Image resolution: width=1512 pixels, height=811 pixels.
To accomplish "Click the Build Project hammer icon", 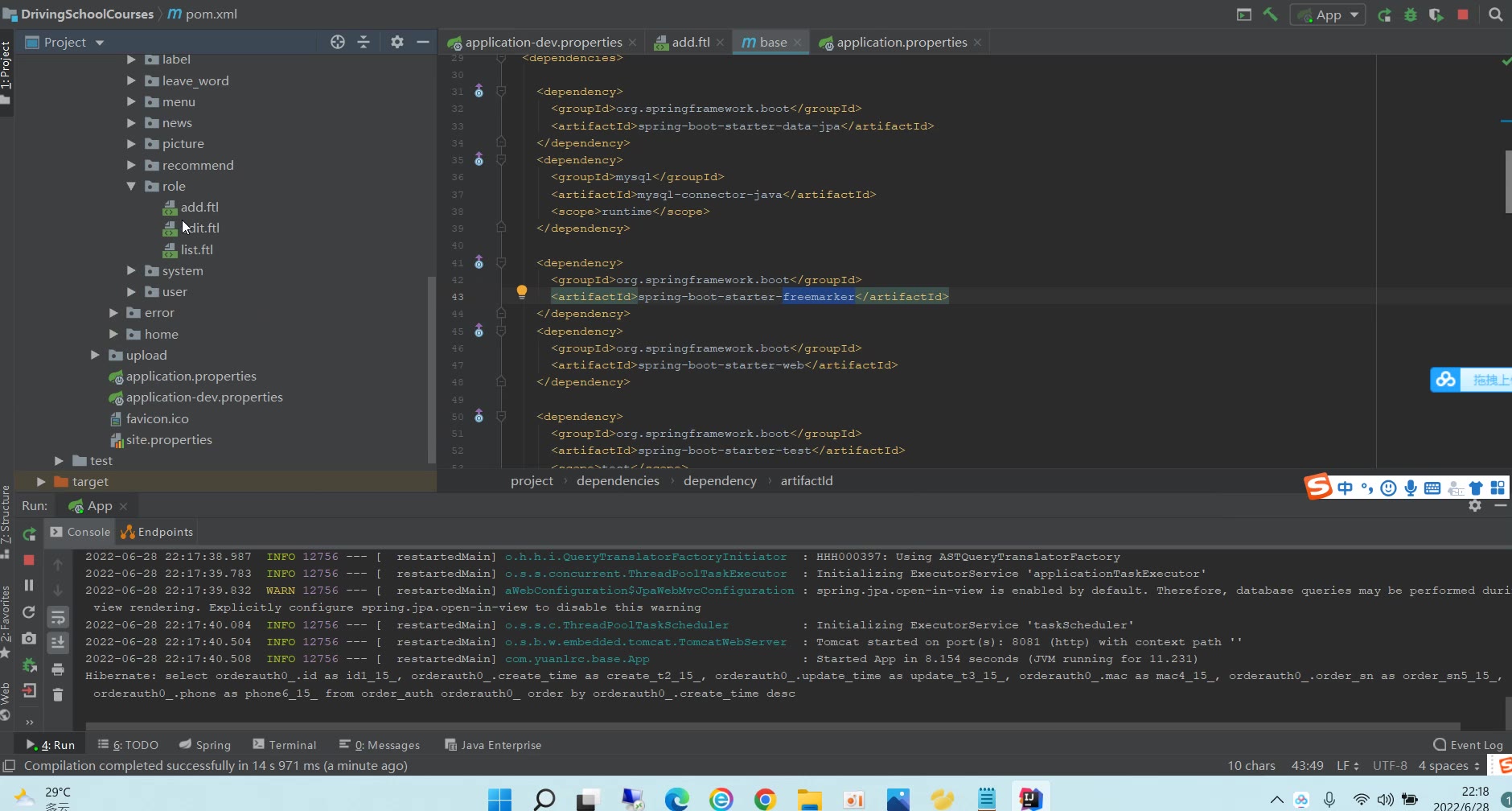I will click(x=1271, y=14).
